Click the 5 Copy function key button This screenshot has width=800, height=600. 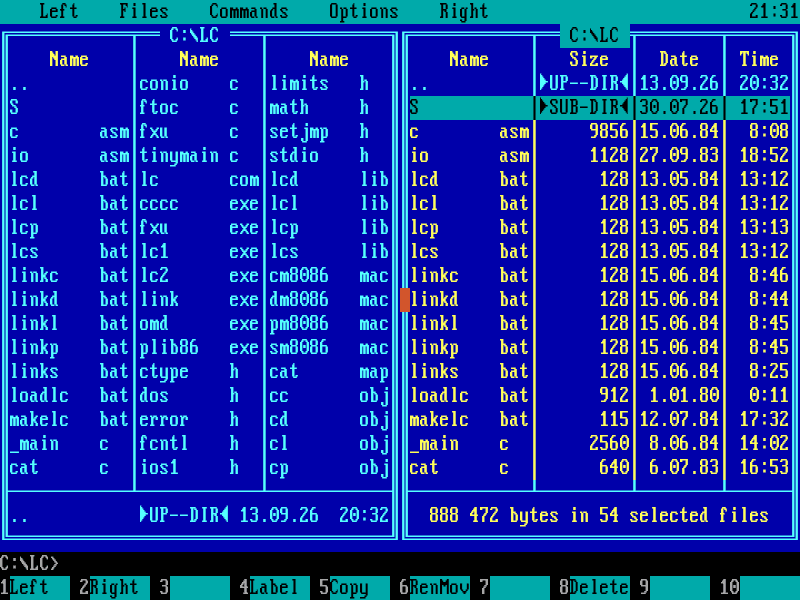[354, 587]
